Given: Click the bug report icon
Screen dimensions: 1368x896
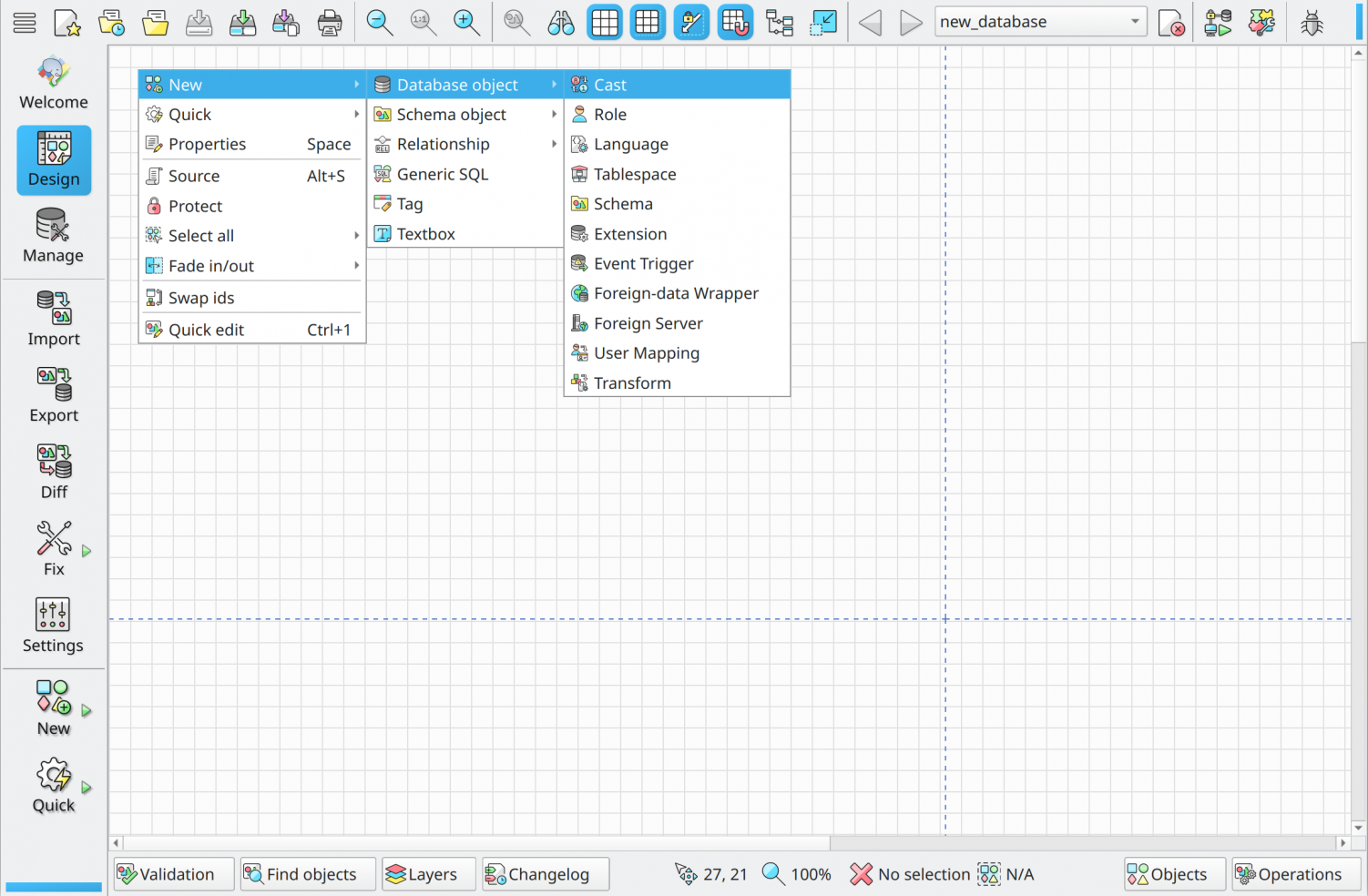Looking at the screenshot, I should (1312, 22).
